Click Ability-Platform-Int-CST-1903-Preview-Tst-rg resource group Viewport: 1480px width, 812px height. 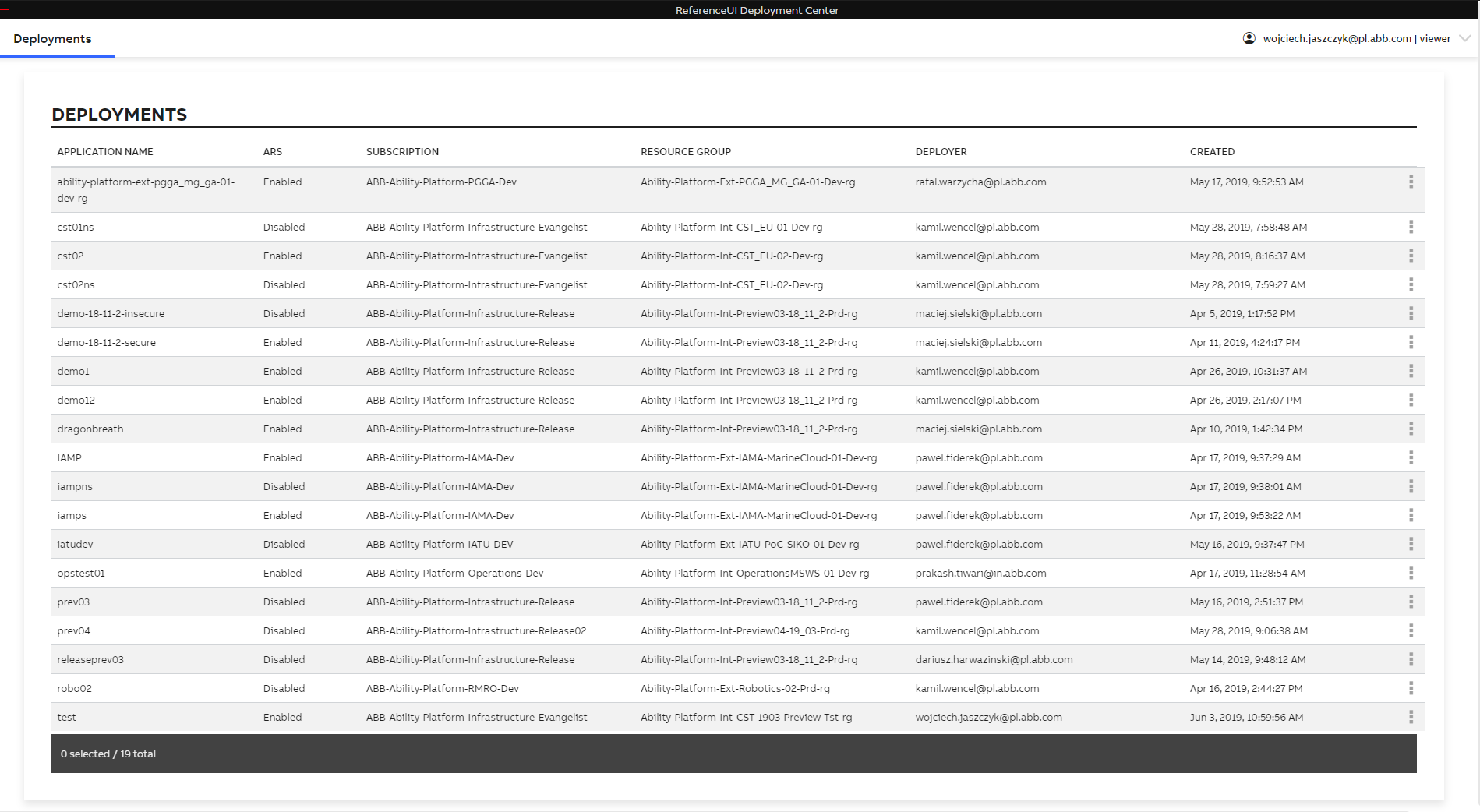tap(747, 717)
